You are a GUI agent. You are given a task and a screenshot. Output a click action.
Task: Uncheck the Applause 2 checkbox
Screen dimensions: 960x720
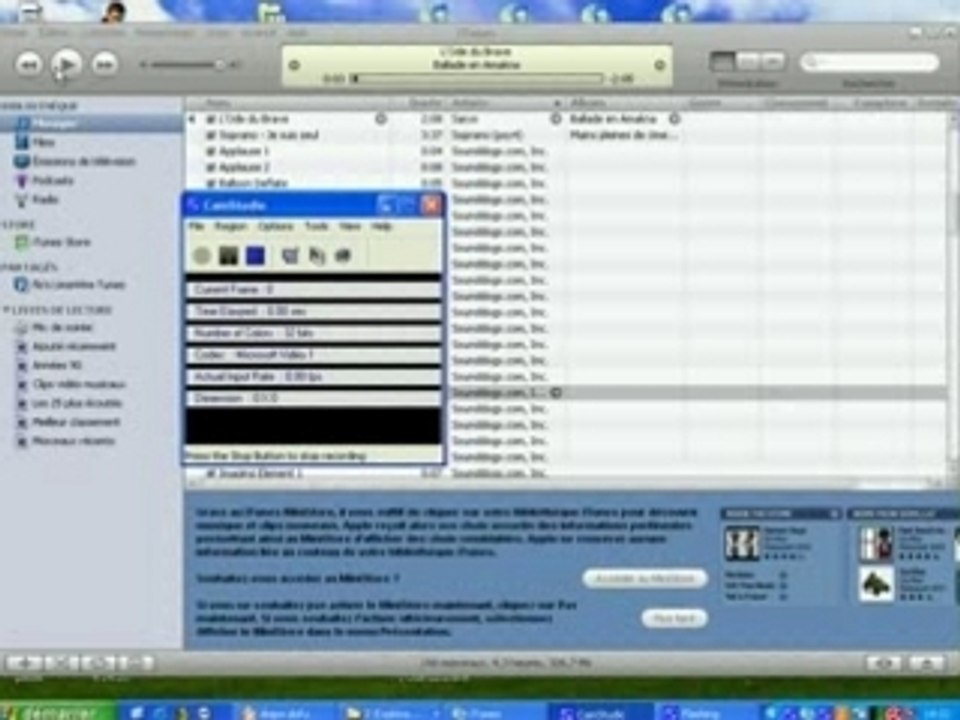point(211,167)
